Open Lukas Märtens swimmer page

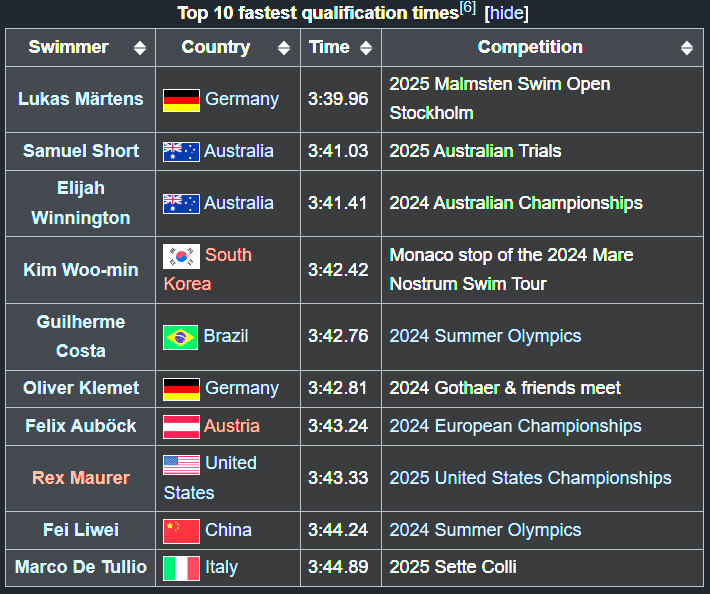tap(81, 99)
